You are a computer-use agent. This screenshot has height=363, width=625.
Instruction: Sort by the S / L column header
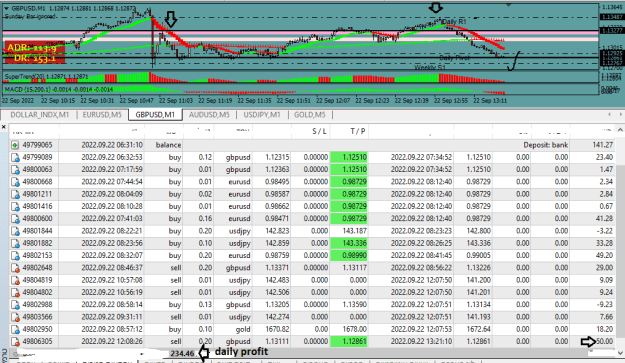(319, 131)
